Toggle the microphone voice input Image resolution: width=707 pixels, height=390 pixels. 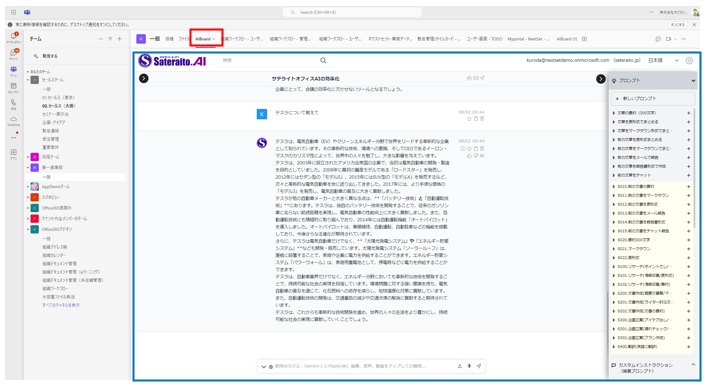pyautogui.click(x=469, y=366)
